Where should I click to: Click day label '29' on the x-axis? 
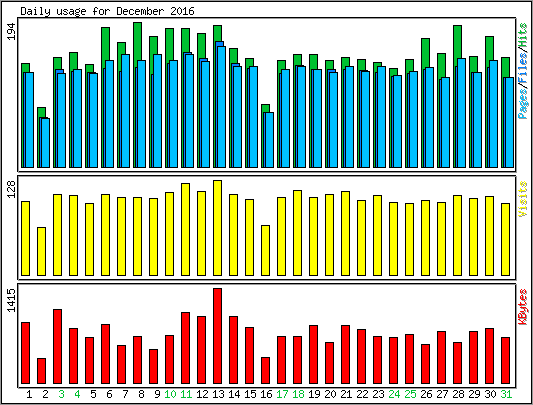[474, 394]
